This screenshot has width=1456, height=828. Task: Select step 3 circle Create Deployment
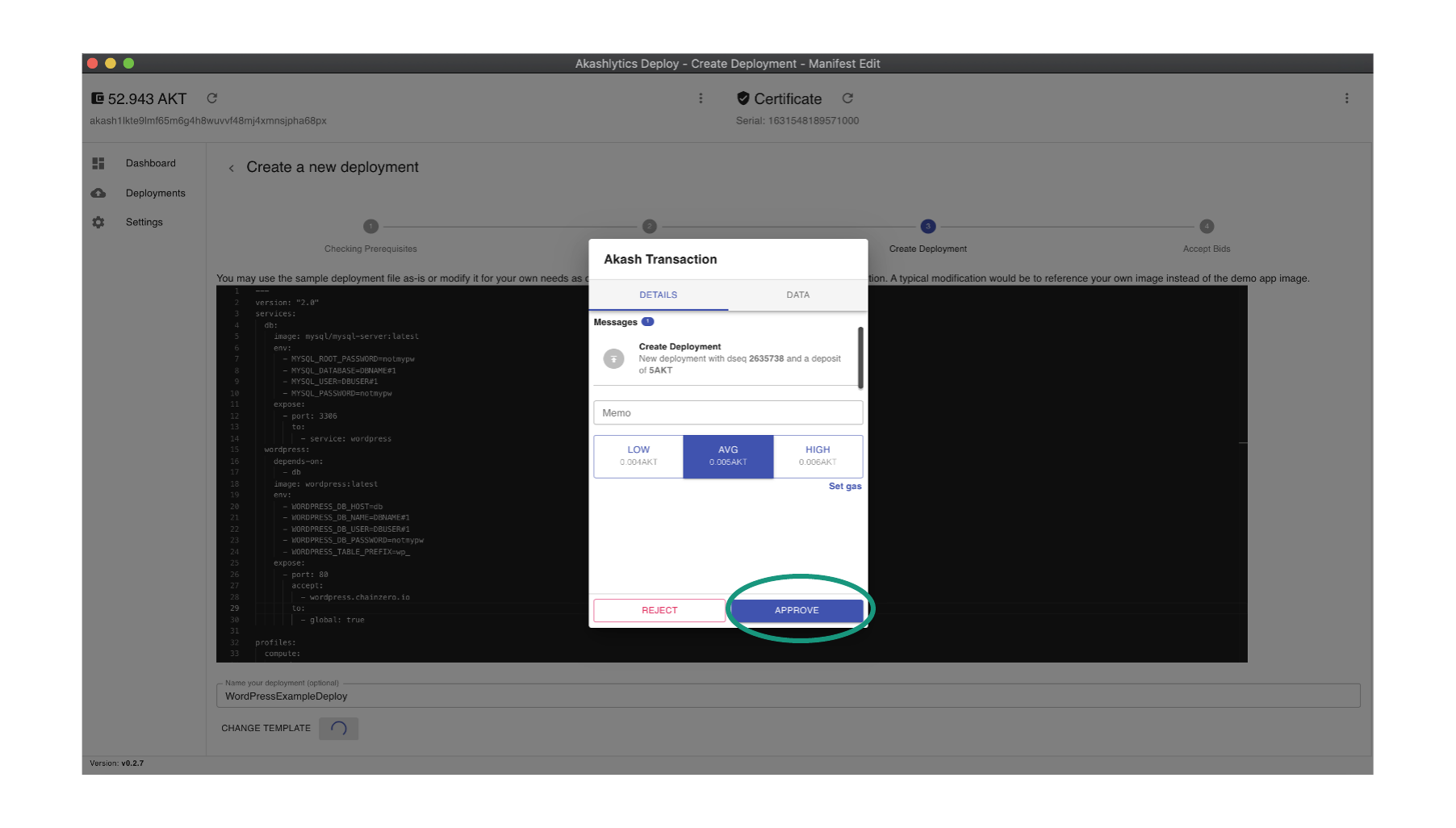[928, 227]
